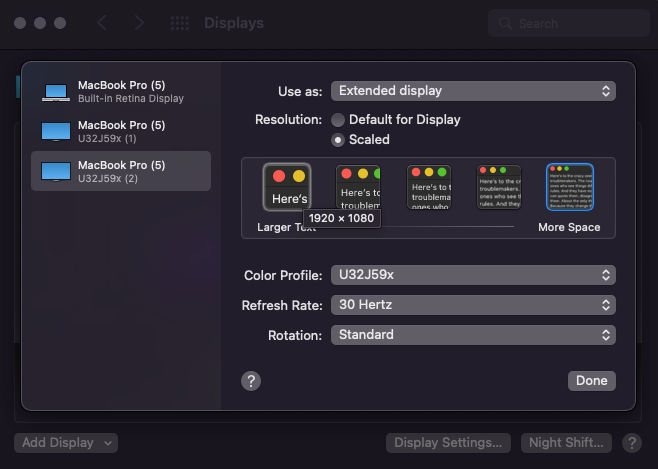This screenshot has width=658, height=469.
Task: Click the back arrow in the Displays toolbar
Action: tap(102, 23)
